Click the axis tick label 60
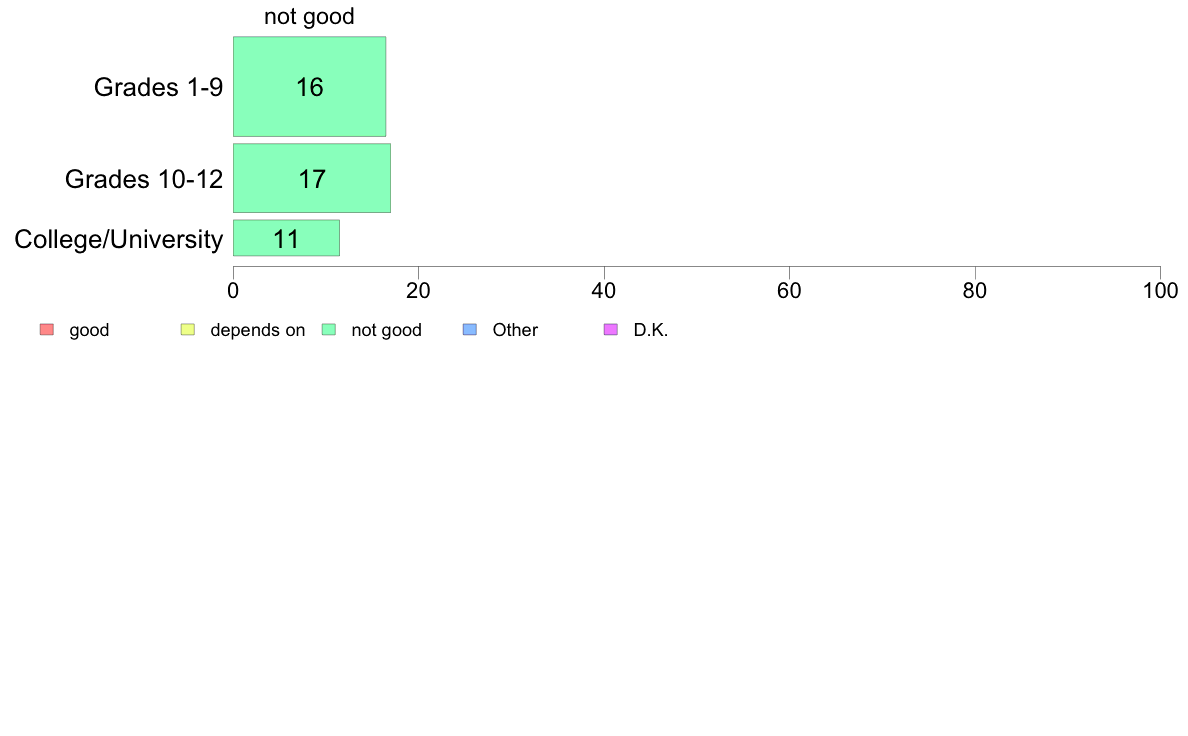Image resolution: width=1188 pixels, height=736 pixels. [x=789, y=291]
